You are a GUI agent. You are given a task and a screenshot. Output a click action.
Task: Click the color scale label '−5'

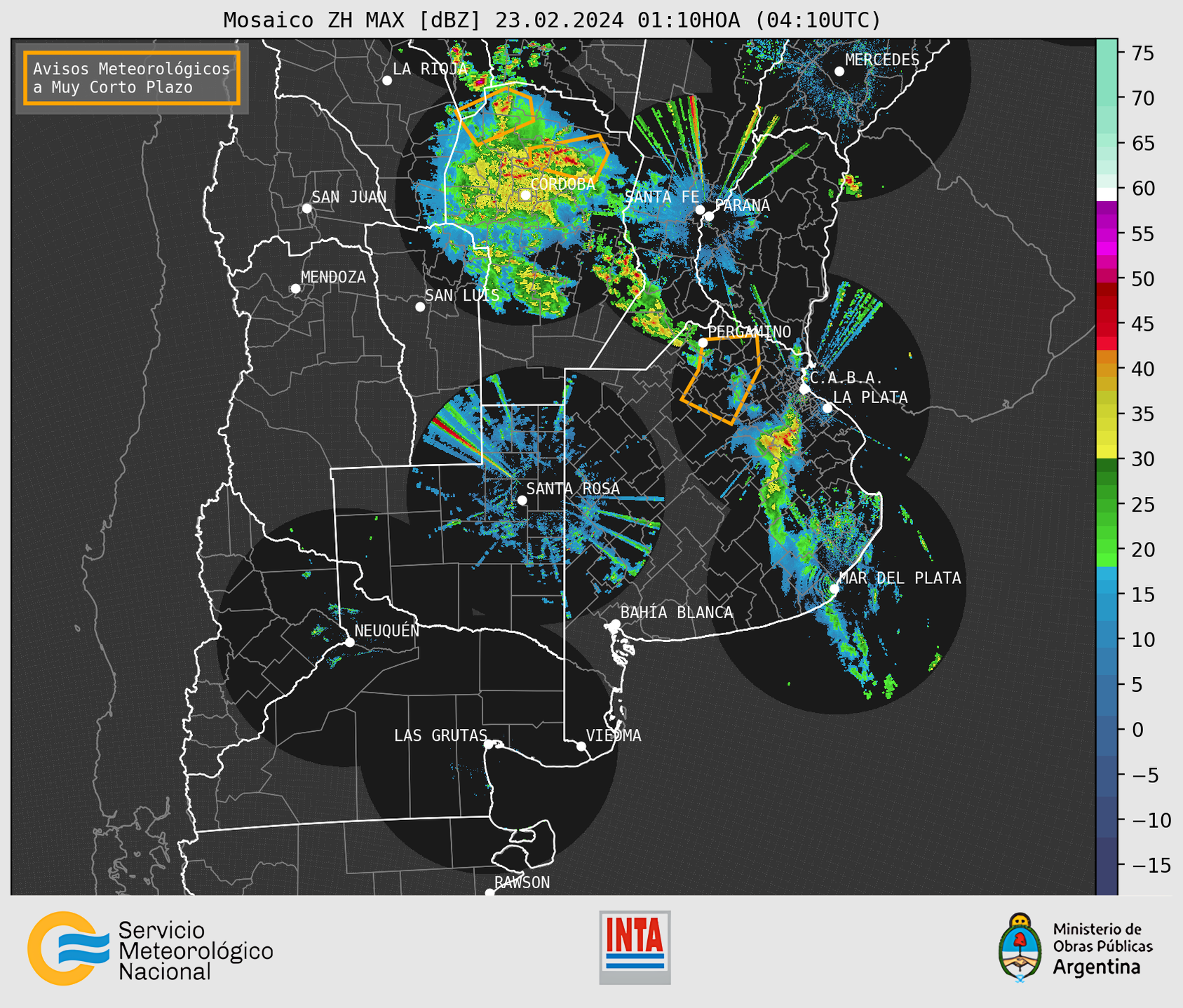pyautogui.click(x=1144, y=775)
